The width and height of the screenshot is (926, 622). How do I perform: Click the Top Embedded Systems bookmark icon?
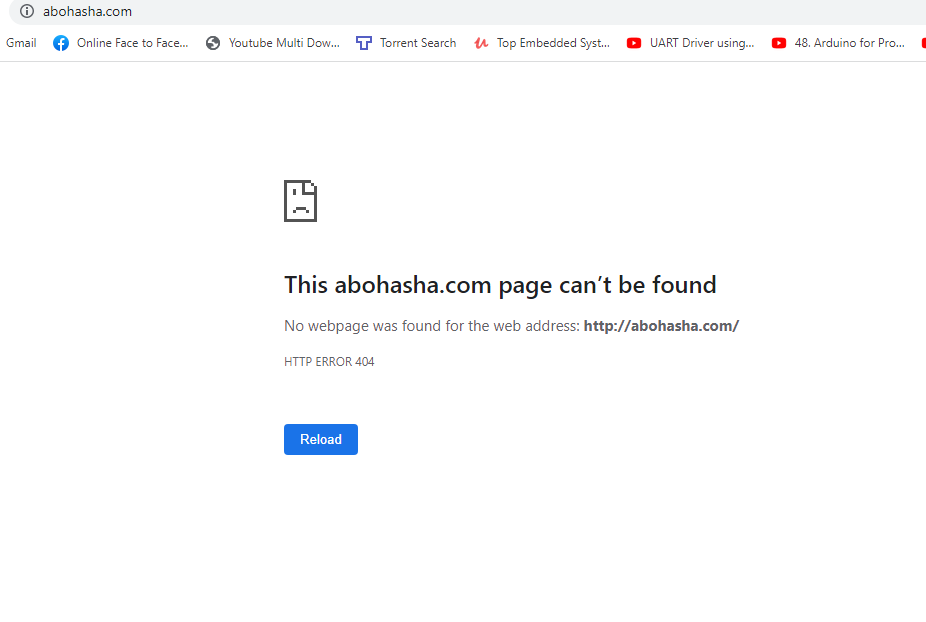click(481, 43)
